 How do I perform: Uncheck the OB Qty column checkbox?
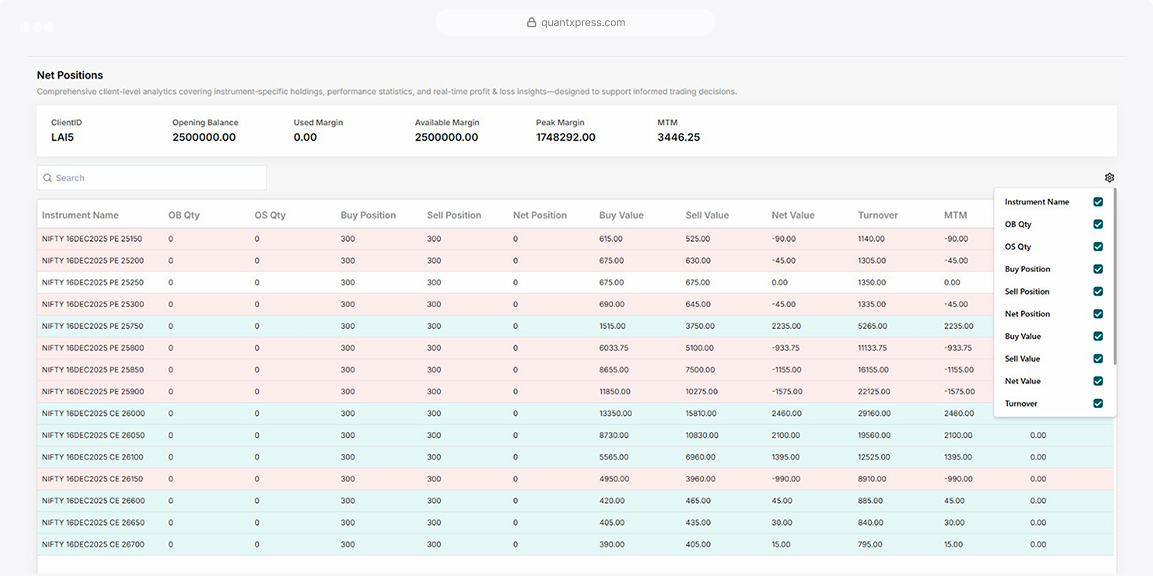click(x=1098, y=224)
